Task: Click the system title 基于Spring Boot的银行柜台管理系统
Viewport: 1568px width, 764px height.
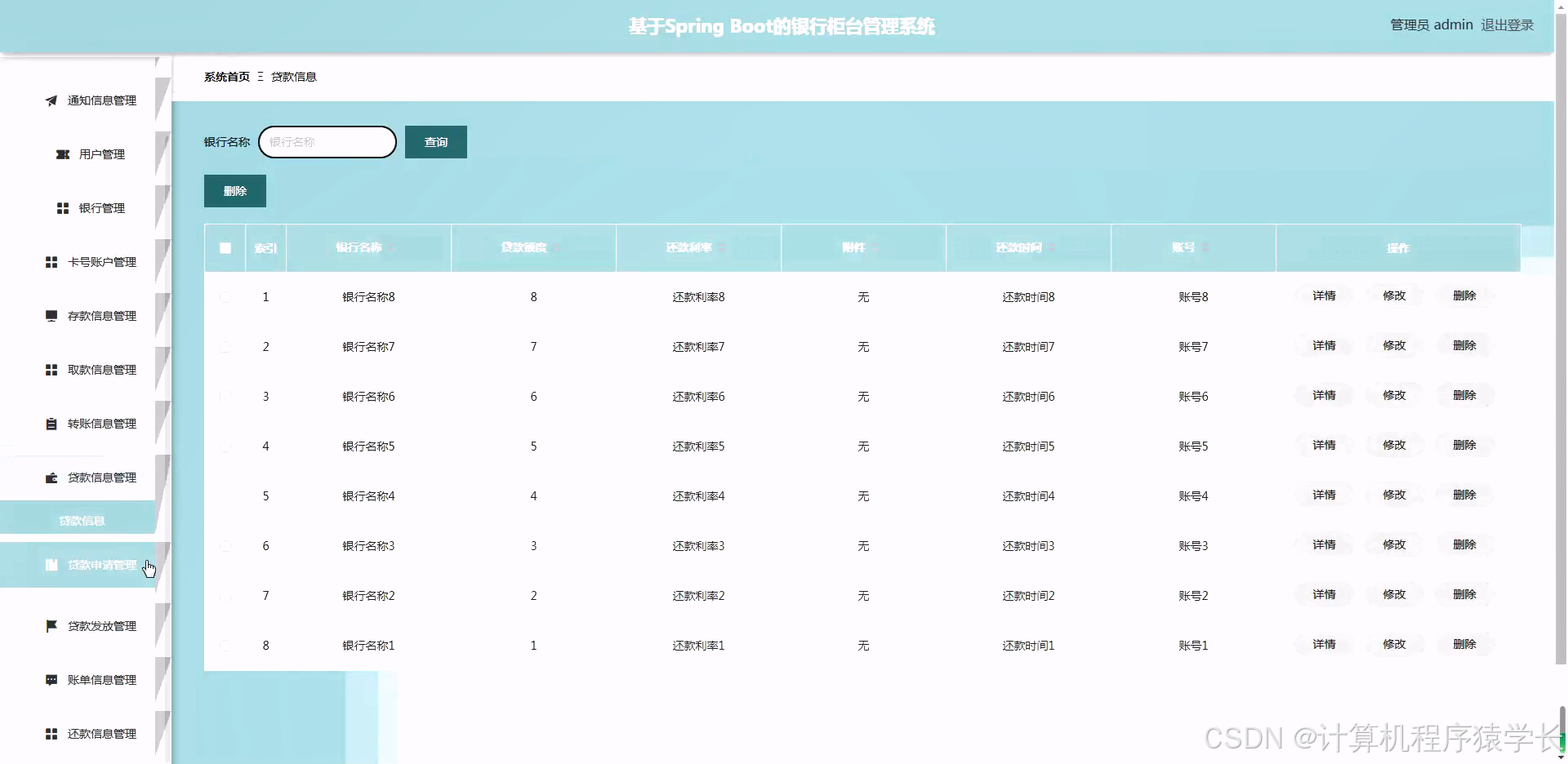Action: 782,26
